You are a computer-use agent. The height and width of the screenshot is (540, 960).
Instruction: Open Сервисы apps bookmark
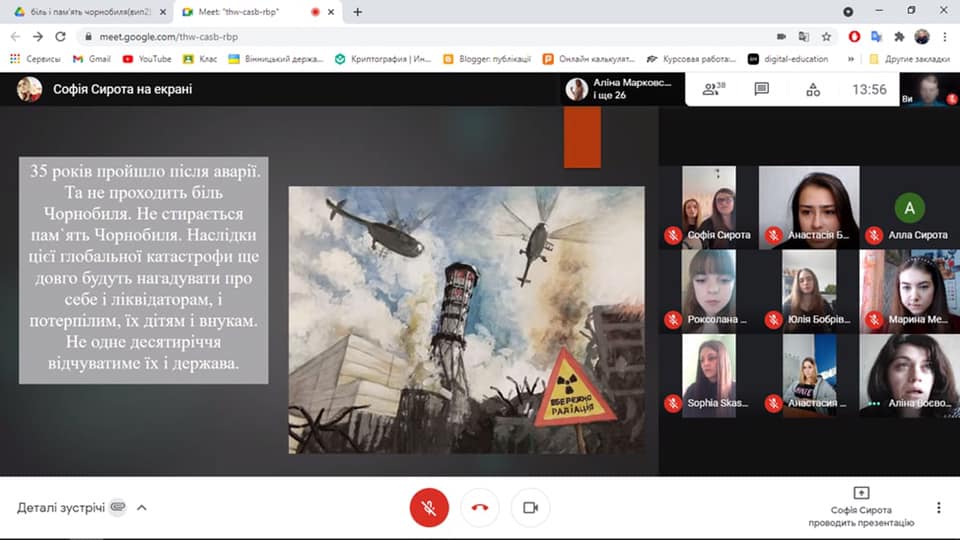[36, 59]
